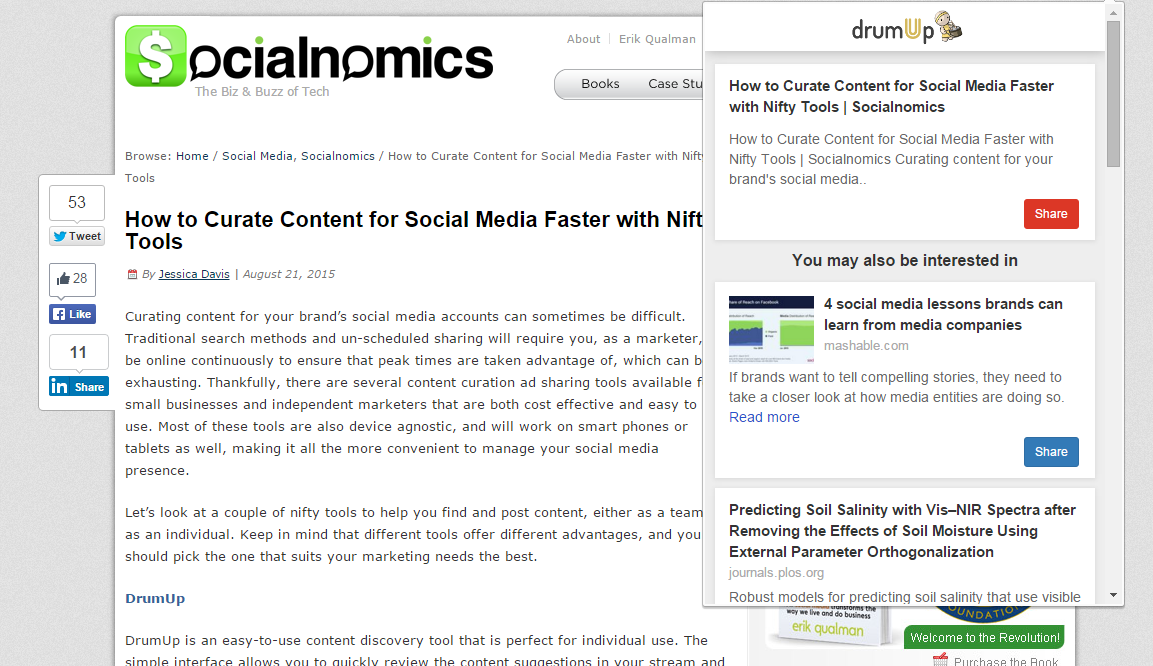Open Social Media breadcrumb category
The height and width of the screenshot is (666, 1153).
point(257,156)
